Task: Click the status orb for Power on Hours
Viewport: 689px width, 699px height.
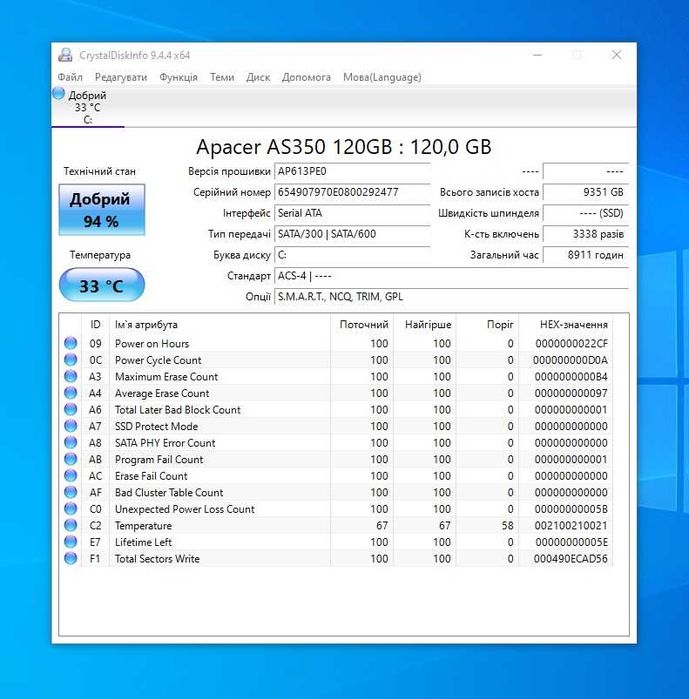Action: coord(70,343)
